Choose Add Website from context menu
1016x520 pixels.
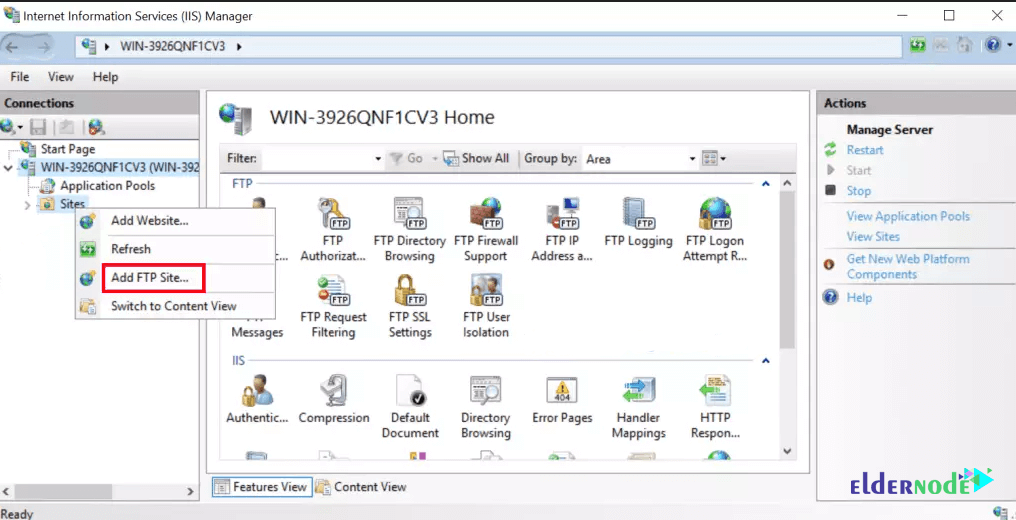point(176,221)
